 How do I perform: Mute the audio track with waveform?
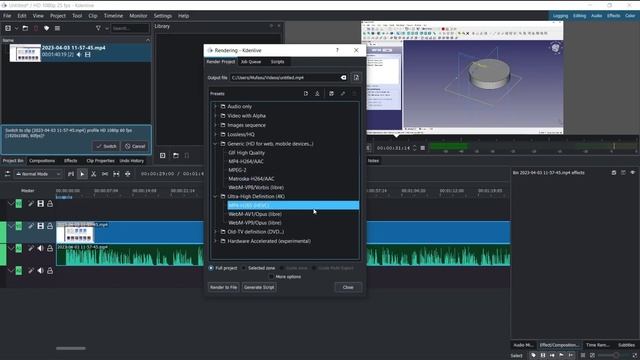coord(40,248)
